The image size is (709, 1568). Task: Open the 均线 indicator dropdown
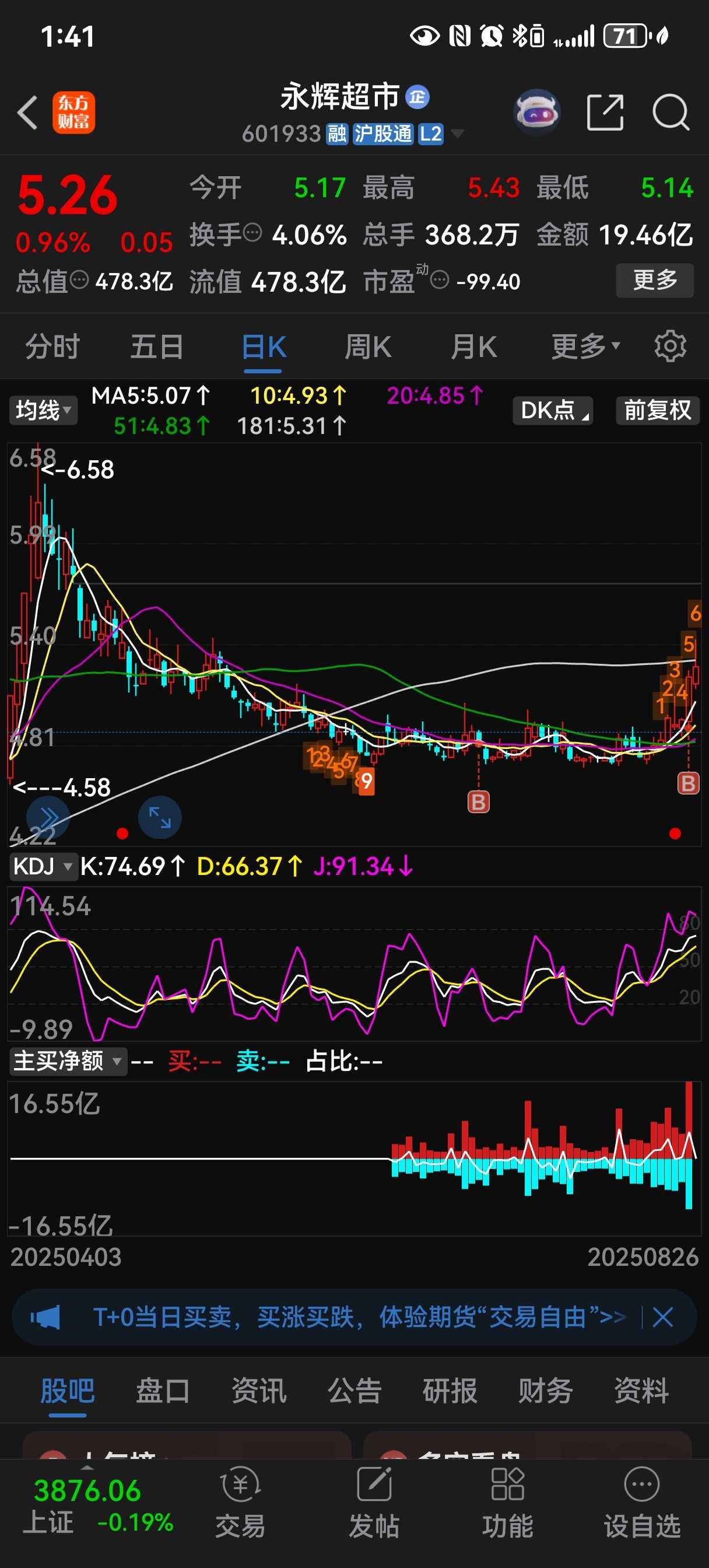(x=43, y=410)
